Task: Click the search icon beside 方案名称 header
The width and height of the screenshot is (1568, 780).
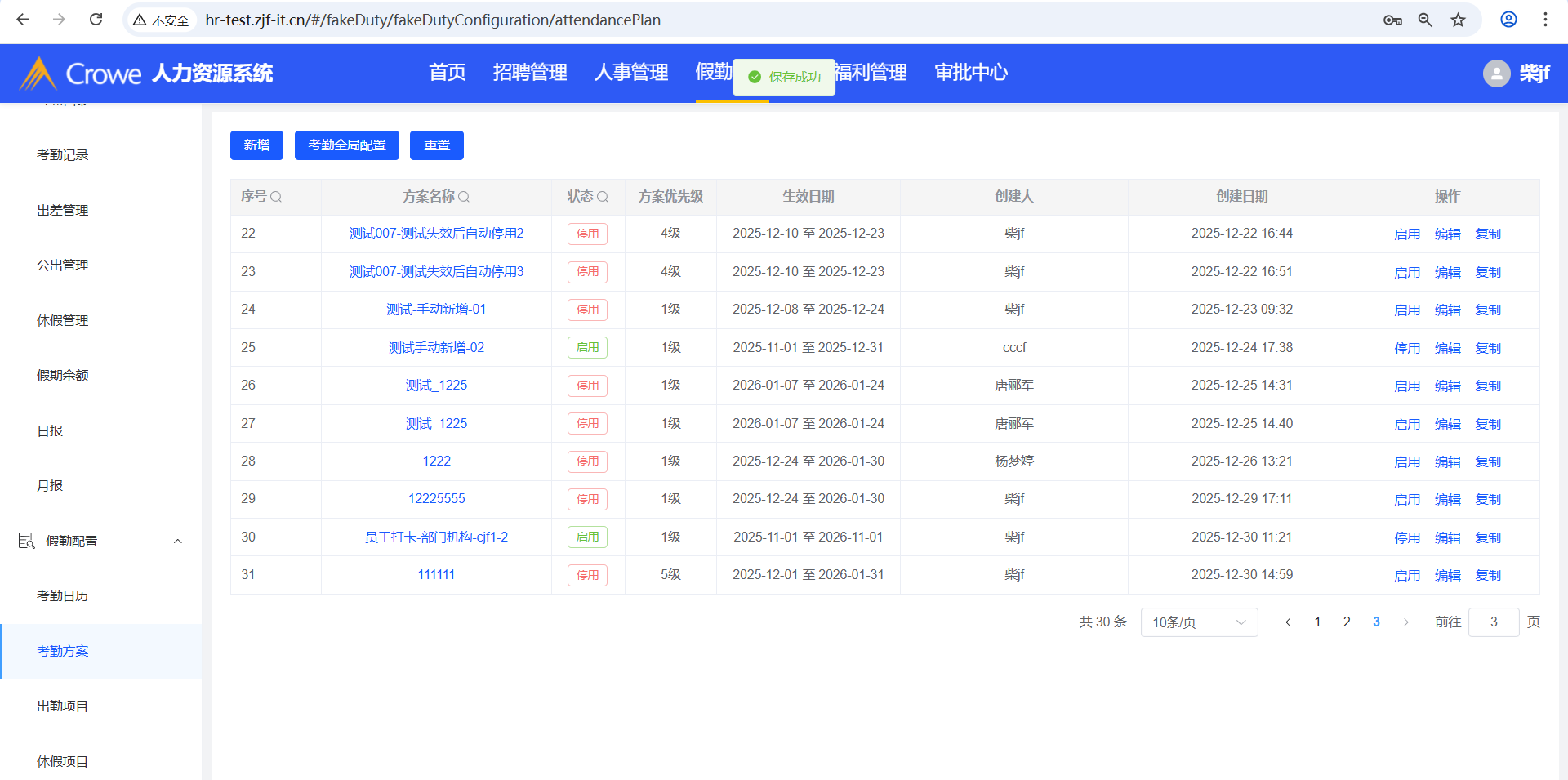Action: 464,197
